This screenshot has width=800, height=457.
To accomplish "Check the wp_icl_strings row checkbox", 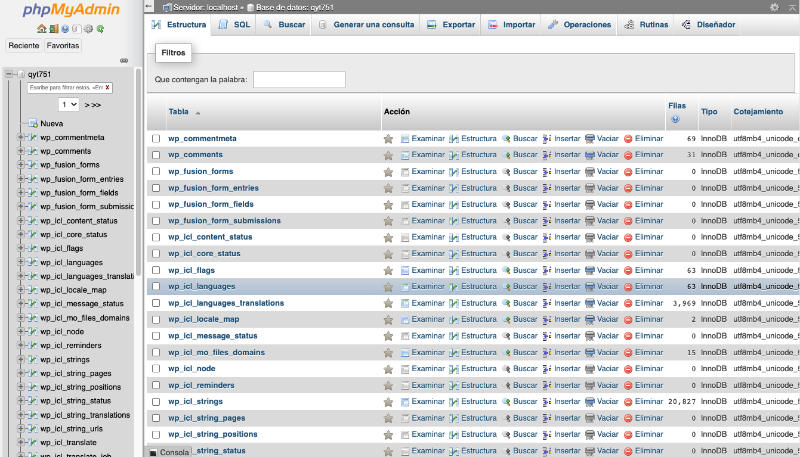I will 156,402.
